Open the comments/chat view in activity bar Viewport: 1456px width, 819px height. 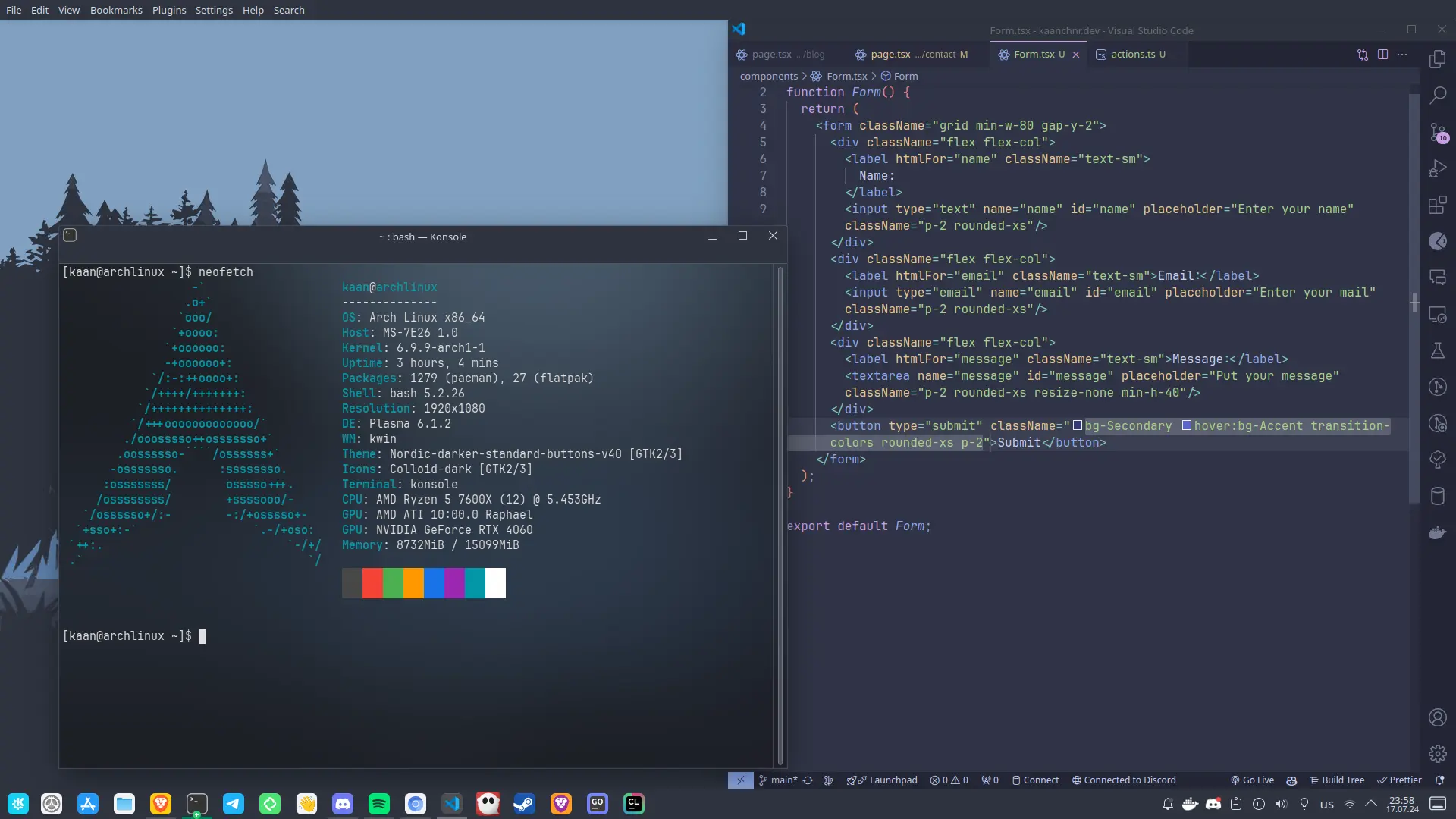click(x=1437, y=278)
